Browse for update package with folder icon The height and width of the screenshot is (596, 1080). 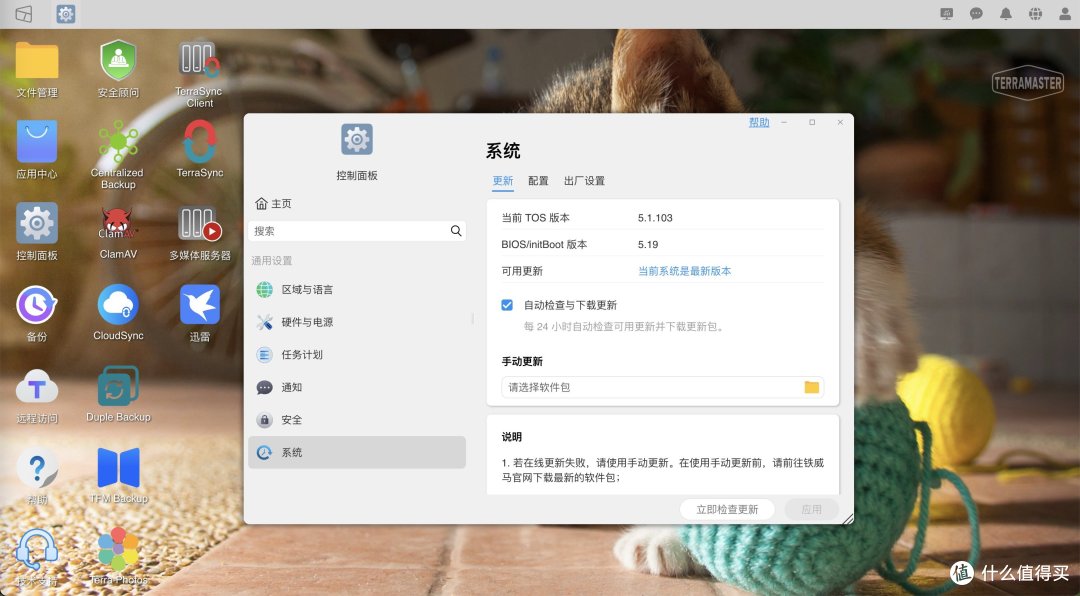pyautogui.click(x=812, y=387)
